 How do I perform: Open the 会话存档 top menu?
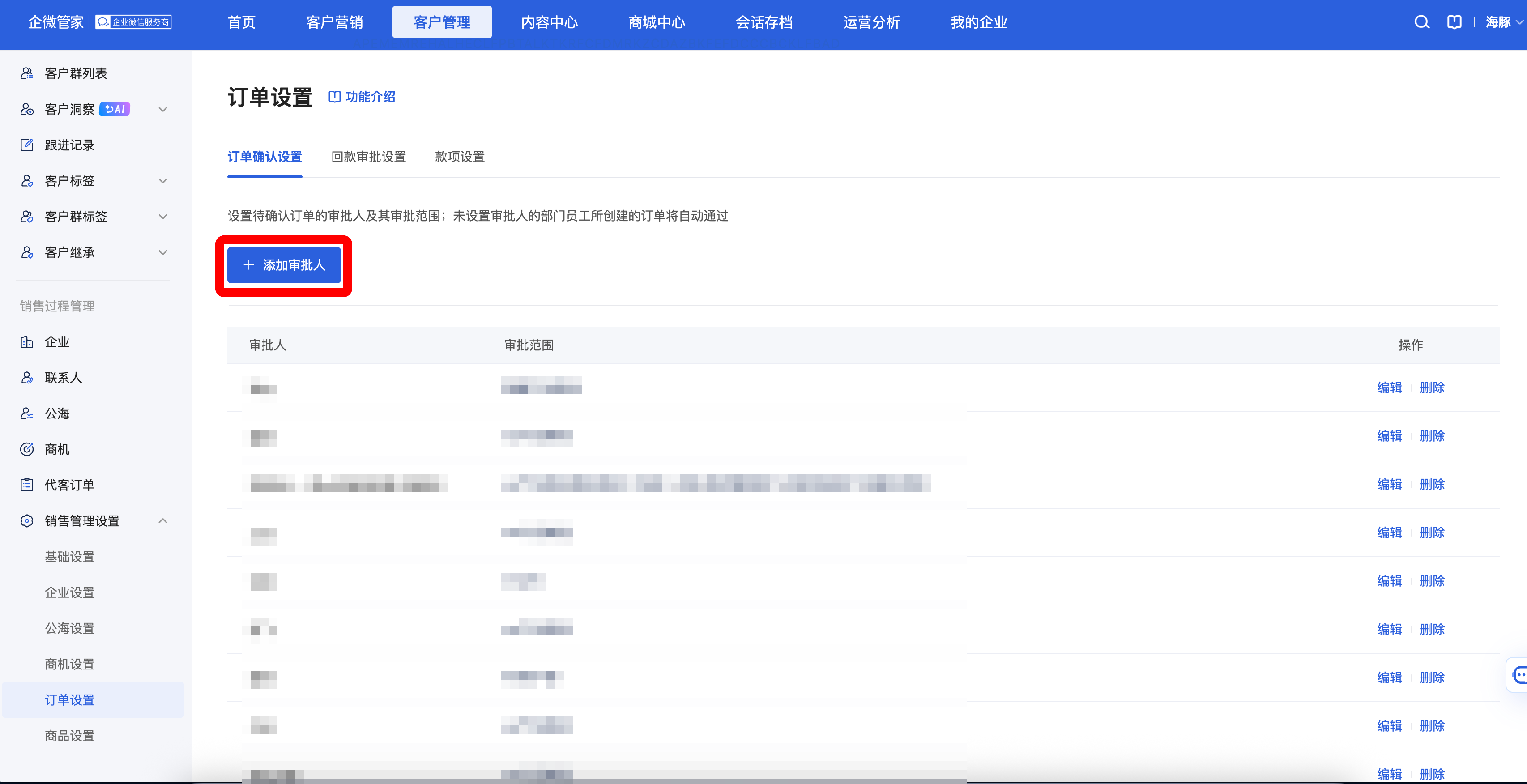pyautogui.click(x=764, y=22)
